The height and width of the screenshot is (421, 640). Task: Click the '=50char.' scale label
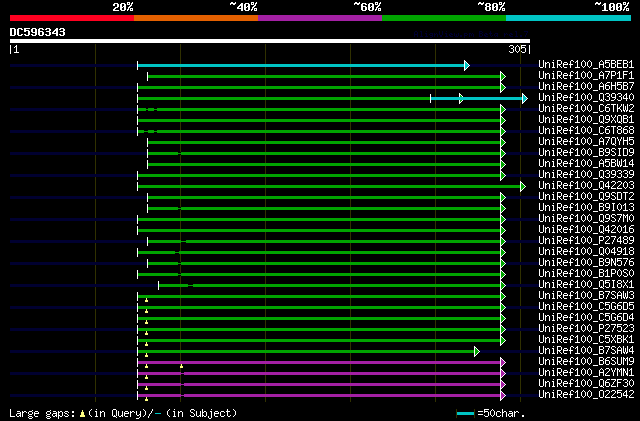click(x=502, y=413)
